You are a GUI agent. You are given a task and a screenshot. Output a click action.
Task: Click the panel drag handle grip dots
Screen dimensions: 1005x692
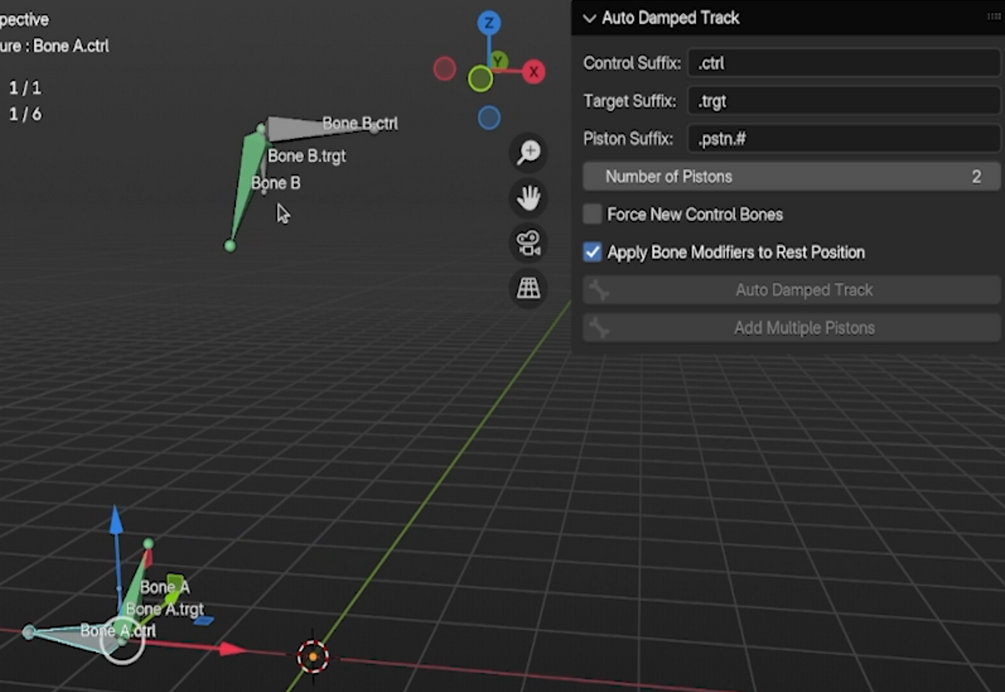(x=994, y=17)
